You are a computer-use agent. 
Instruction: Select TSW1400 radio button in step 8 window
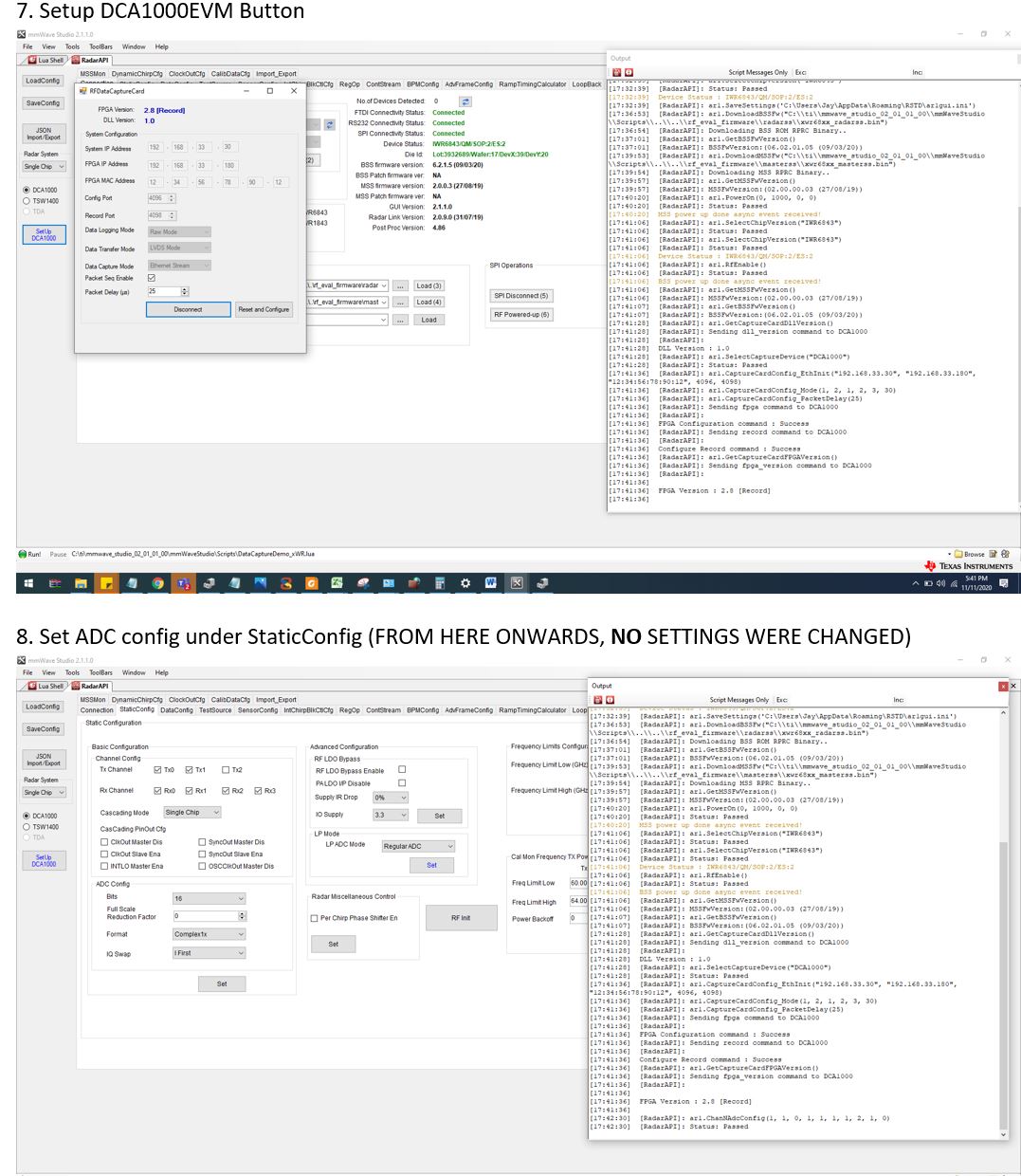click(27, 827)
